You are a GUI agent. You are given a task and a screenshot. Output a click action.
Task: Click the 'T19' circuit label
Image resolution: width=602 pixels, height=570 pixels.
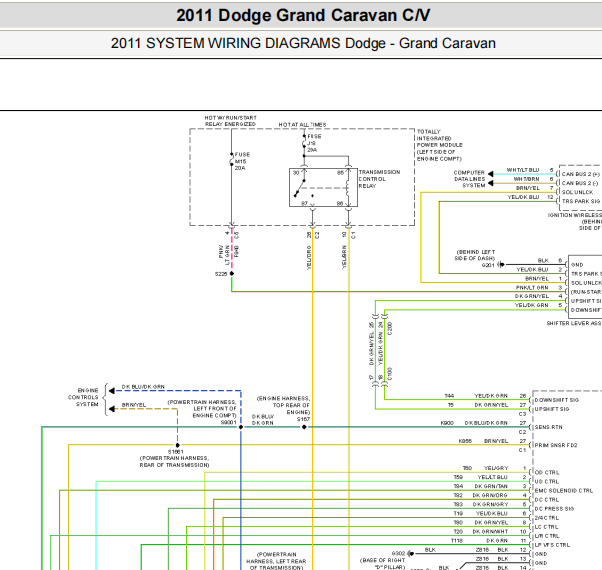458,514
